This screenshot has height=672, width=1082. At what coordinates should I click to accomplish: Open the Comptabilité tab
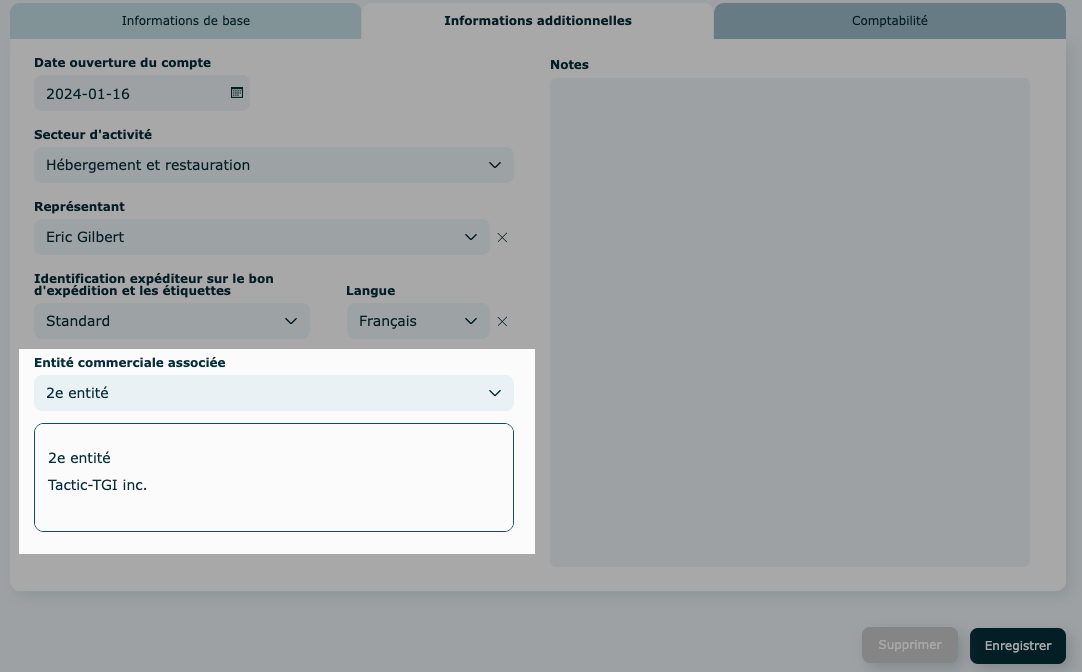[889, 21]
